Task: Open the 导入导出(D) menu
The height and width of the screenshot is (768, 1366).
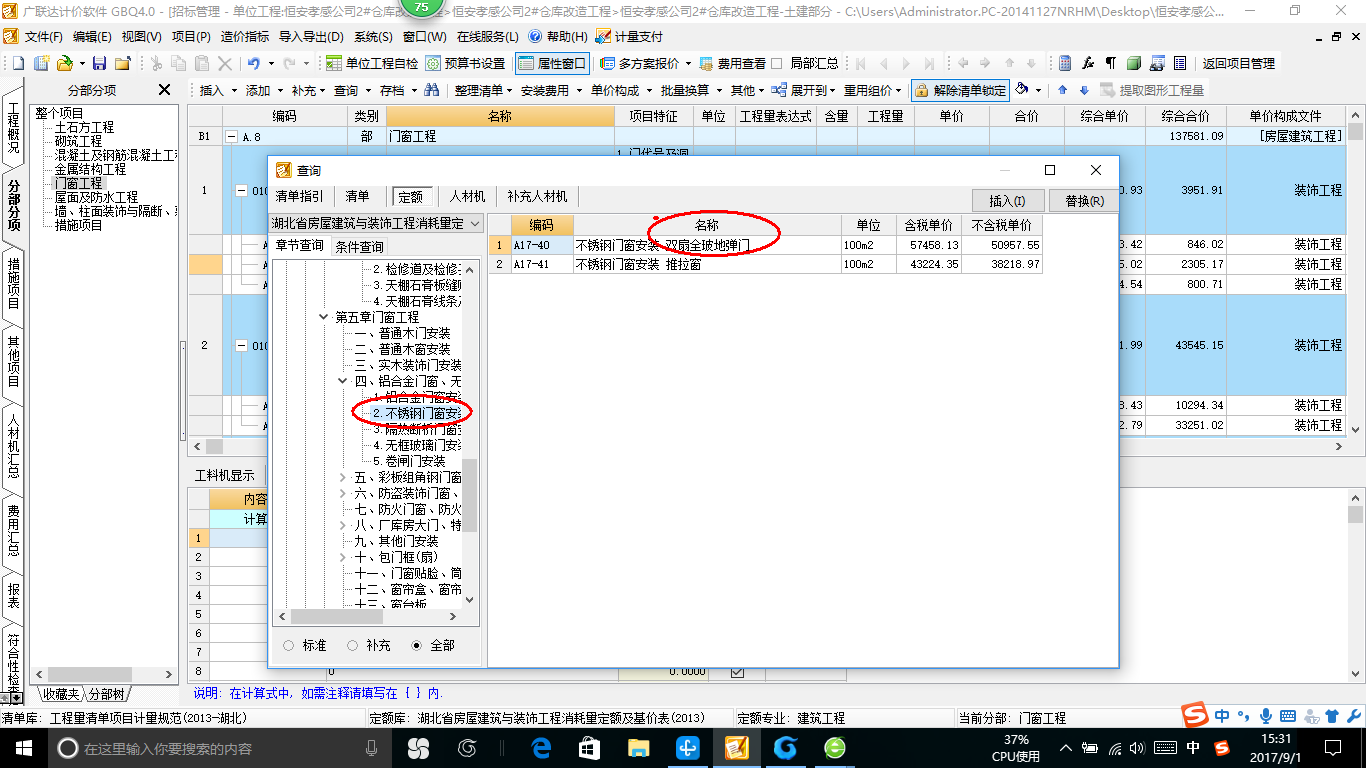Action: (312, 36)
